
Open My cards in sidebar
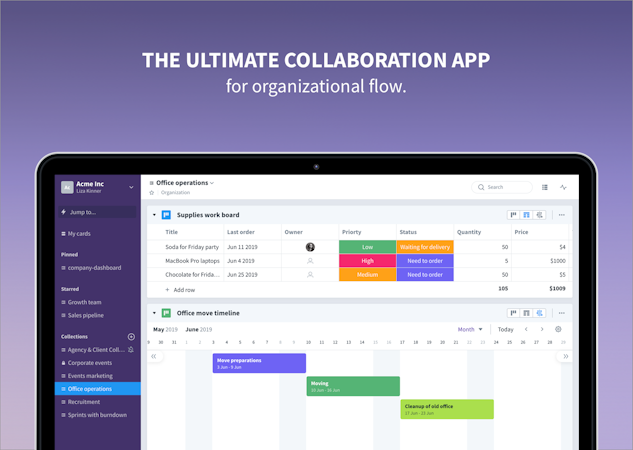[76, 234]
